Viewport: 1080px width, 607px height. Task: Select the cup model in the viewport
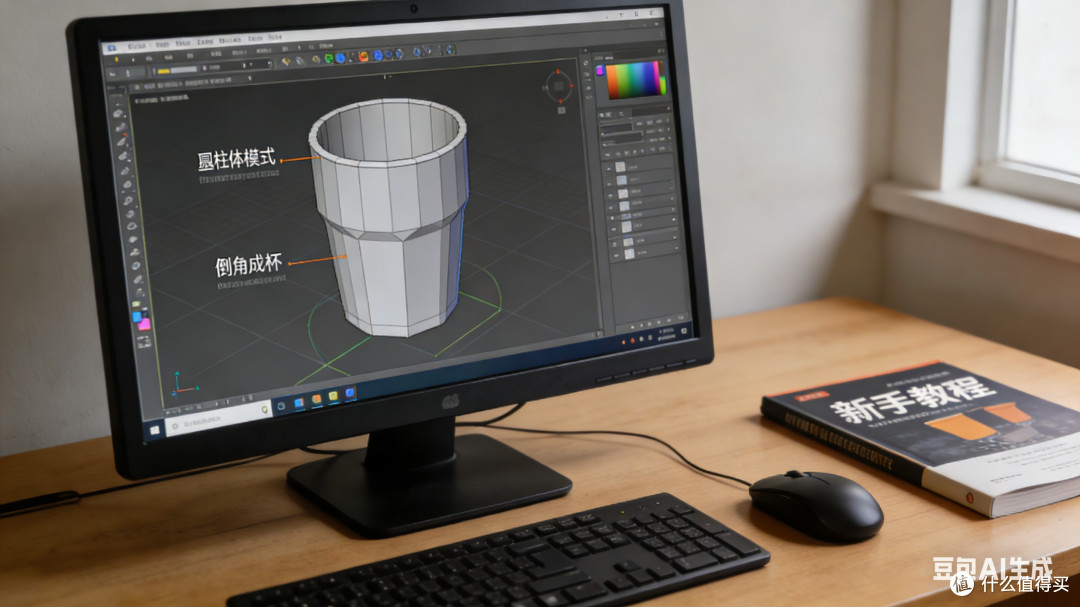(391, 218)
